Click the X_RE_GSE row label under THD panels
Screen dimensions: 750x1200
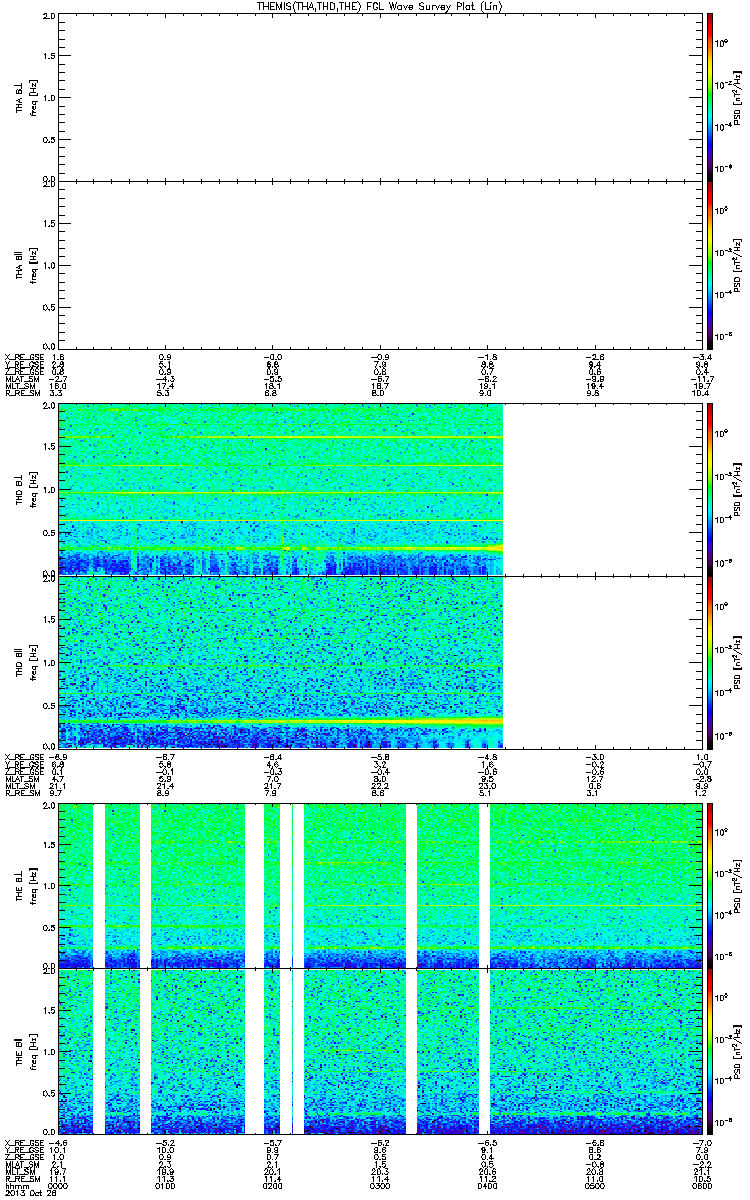click(23, 756)
